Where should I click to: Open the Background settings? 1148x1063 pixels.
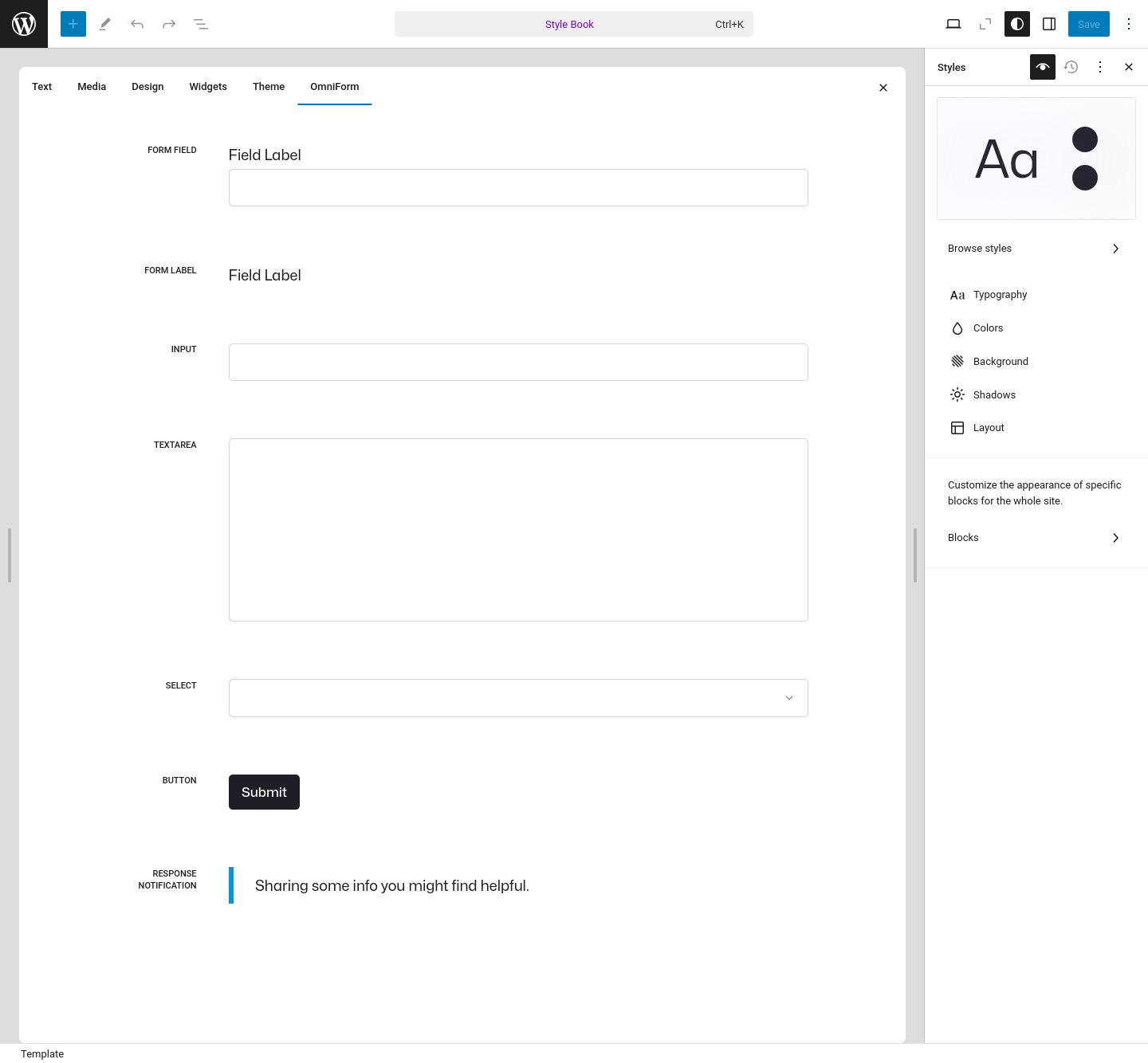(x=1001, y=361)
